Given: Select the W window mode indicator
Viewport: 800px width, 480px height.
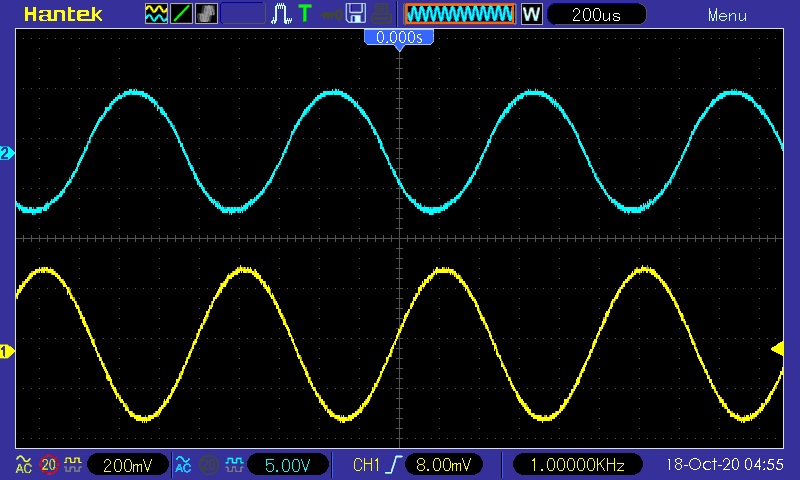Looking at the screenshot, I should pos(531,15).
